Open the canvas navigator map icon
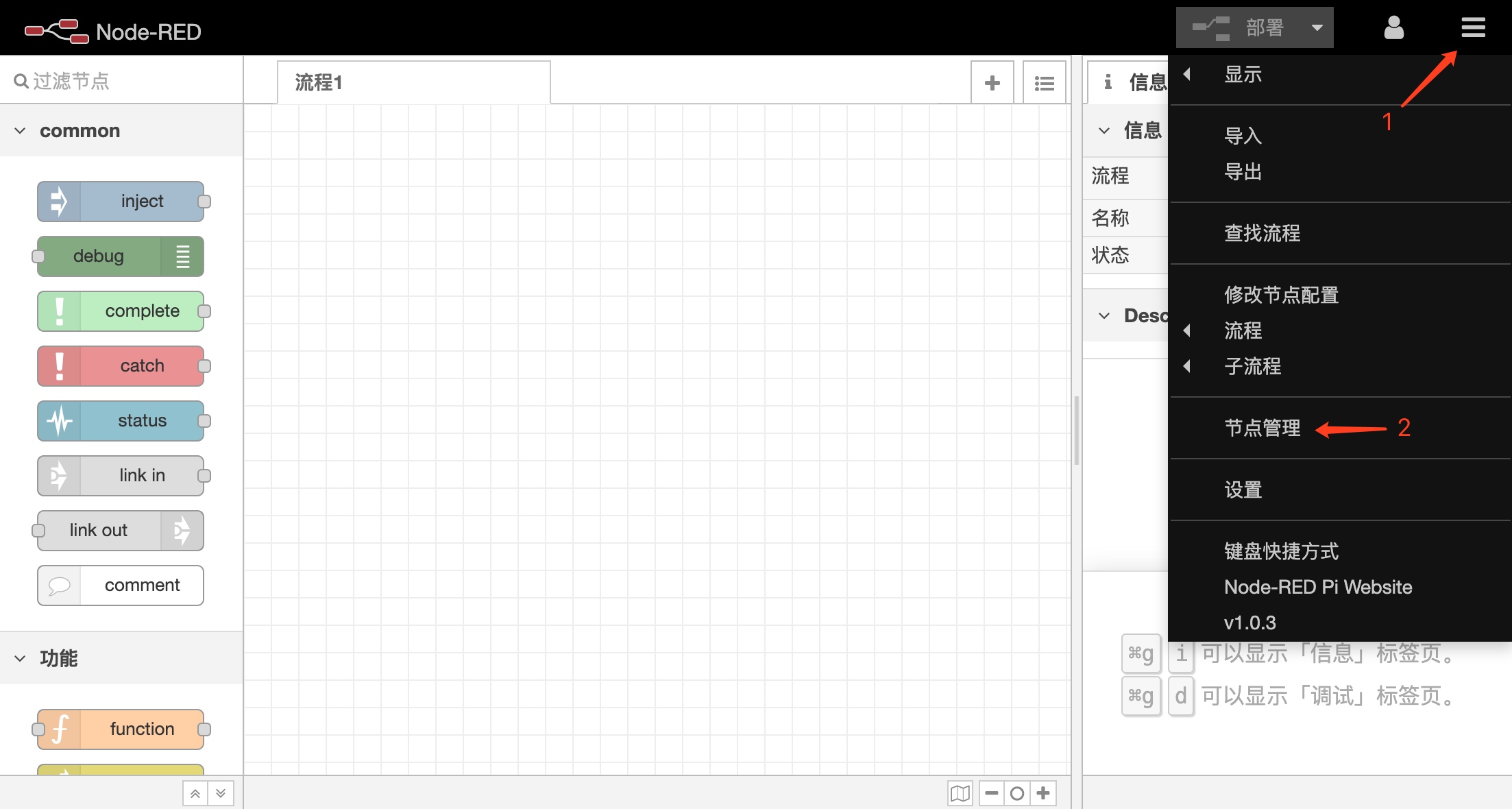 (x=960, y=793)
